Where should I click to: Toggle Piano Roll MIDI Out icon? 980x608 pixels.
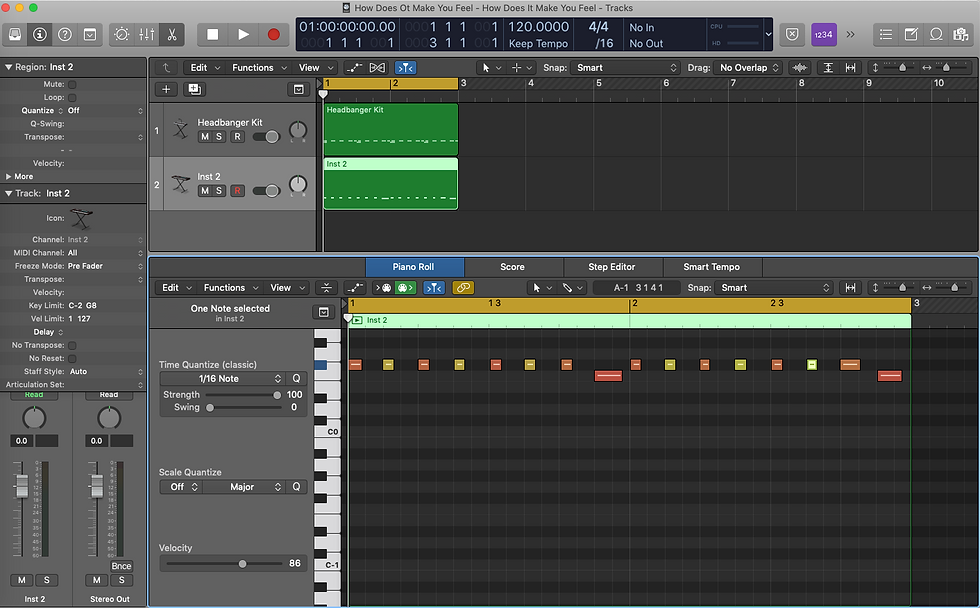pyautogui.click(x=406, y=287)
